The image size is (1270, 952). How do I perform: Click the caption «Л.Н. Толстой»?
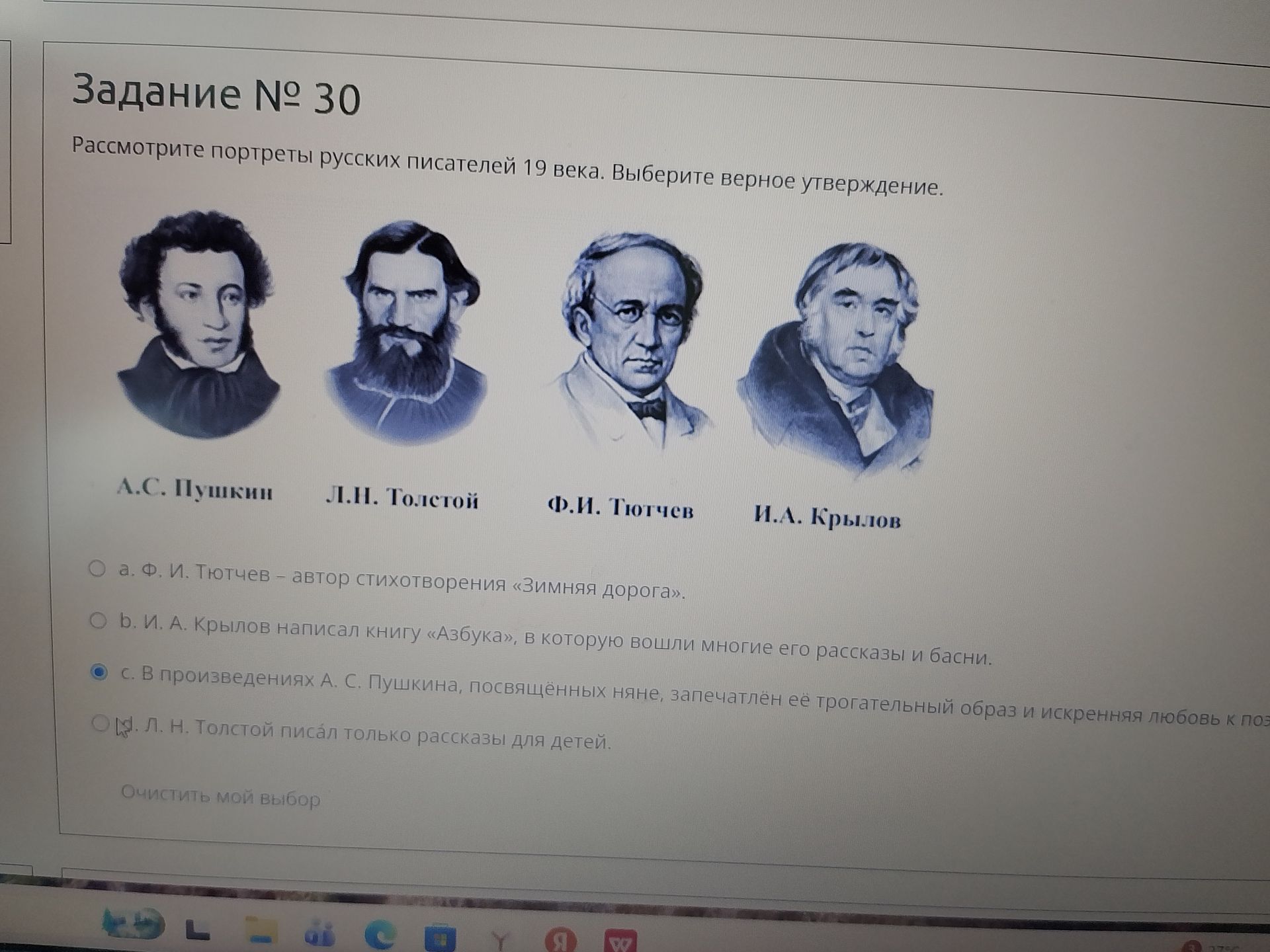[402, 498]
